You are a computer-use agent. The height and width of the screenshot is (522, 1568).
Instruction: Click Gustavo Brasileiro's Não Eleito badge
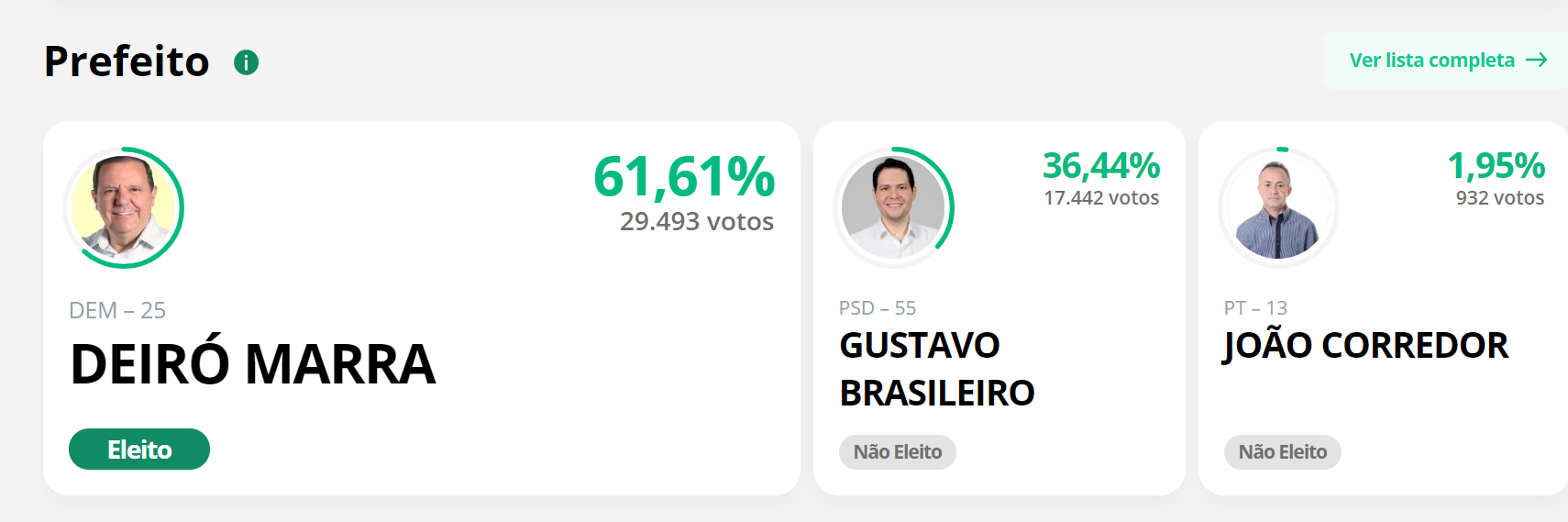pos(898,452)
